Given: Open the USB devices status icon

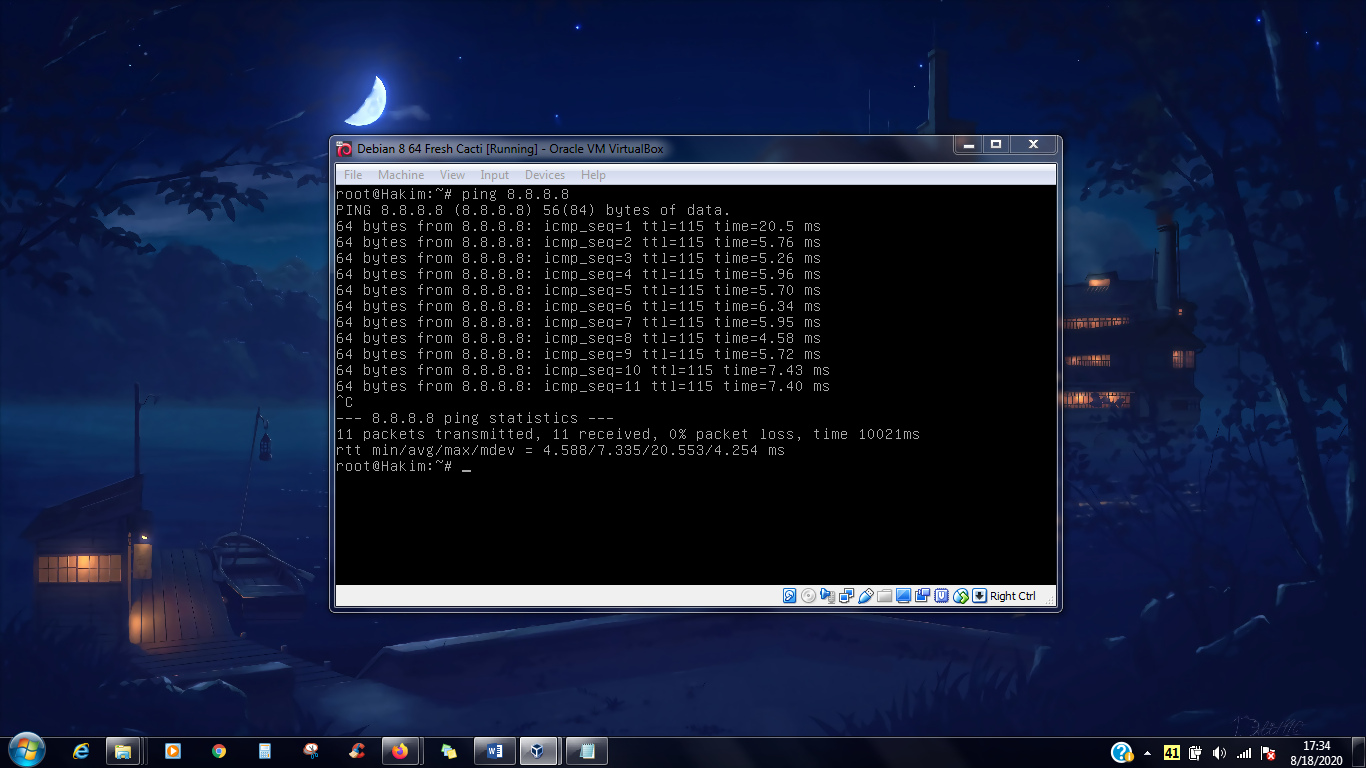Looking at the screenshot, I should click(x=866, y=596).
